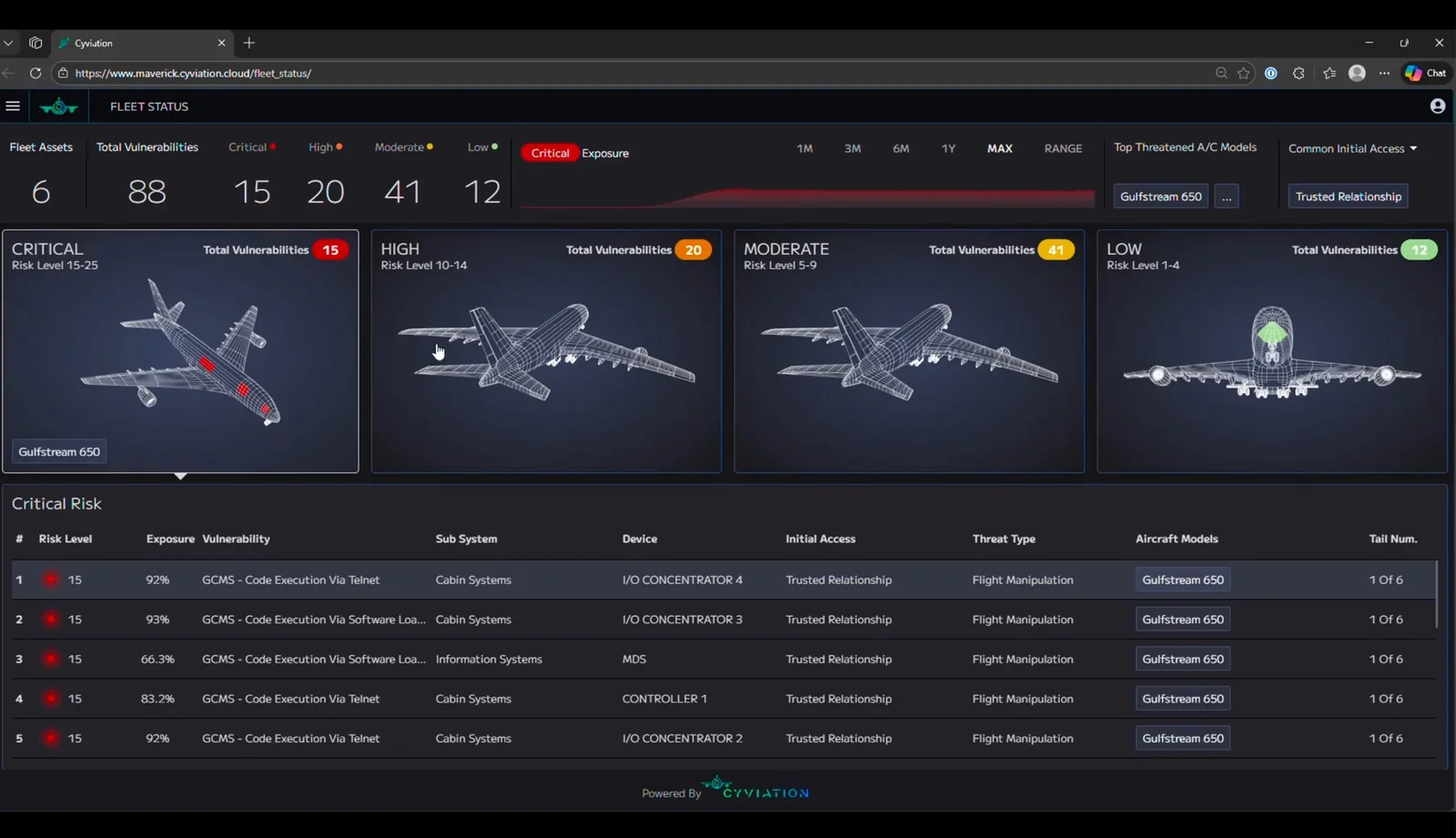Click the Cyviation aircraft logo in header
This screenshot has width=1456, height=838.
tap(59, 106)
